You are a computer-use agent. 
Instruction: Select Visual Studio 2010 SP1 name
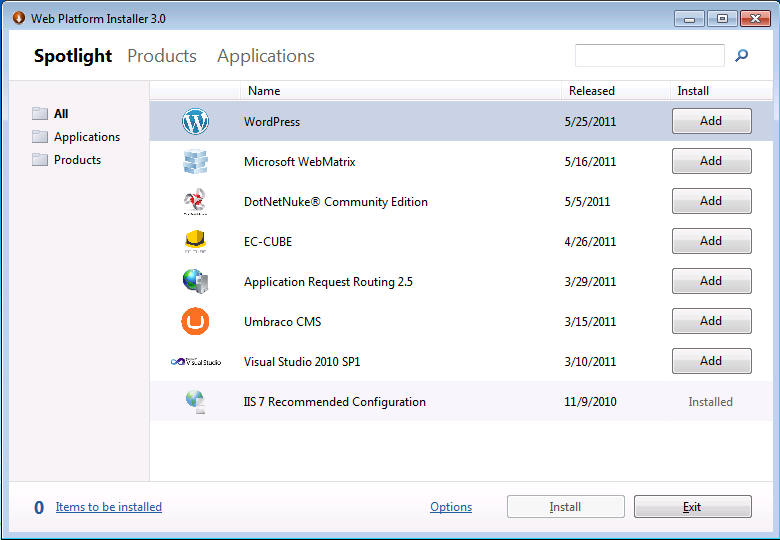point(302,361)
